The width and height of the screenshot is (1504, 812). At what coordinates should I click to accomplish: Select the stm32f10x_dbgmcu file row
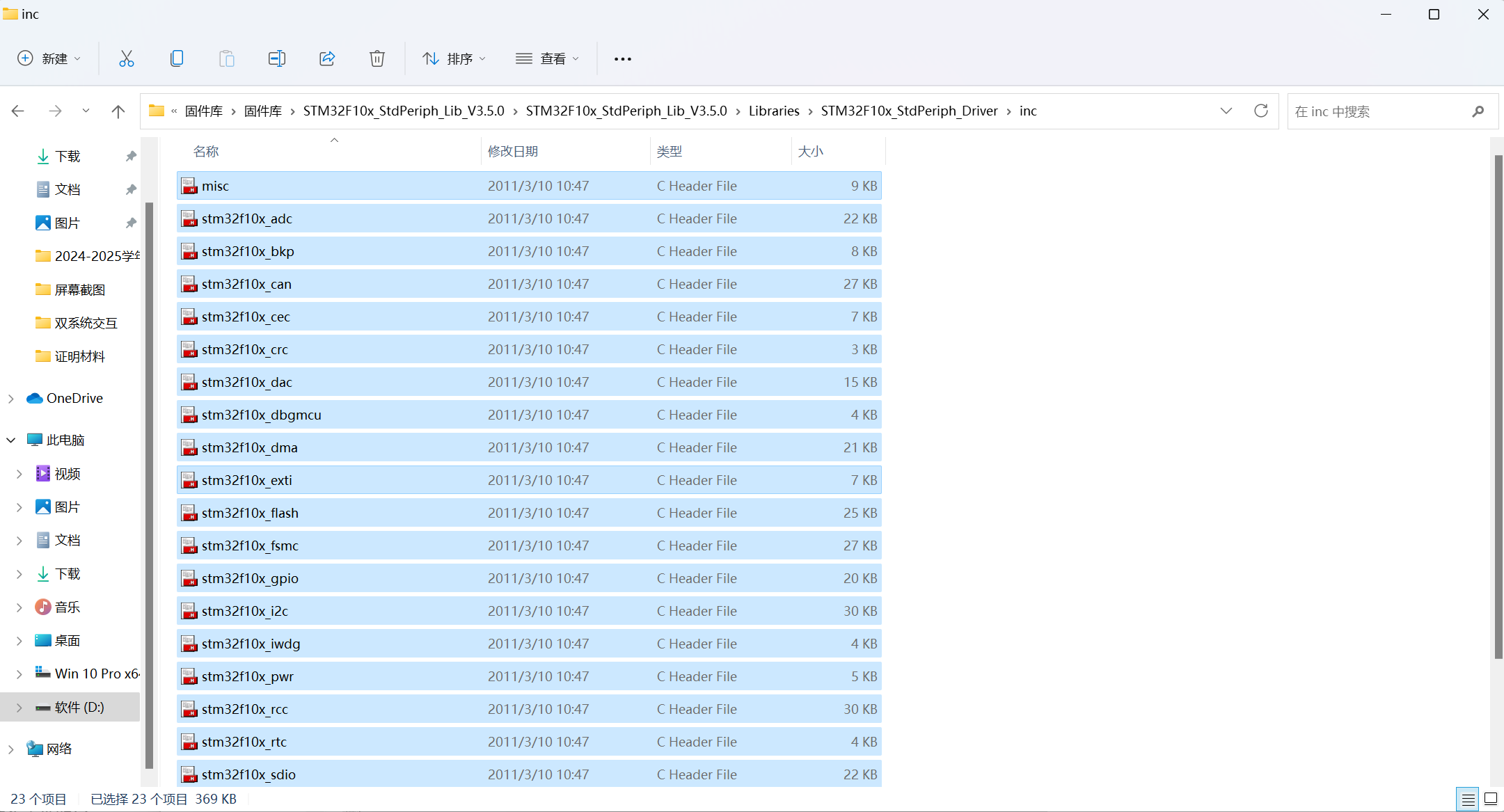[x=529, y=415]
